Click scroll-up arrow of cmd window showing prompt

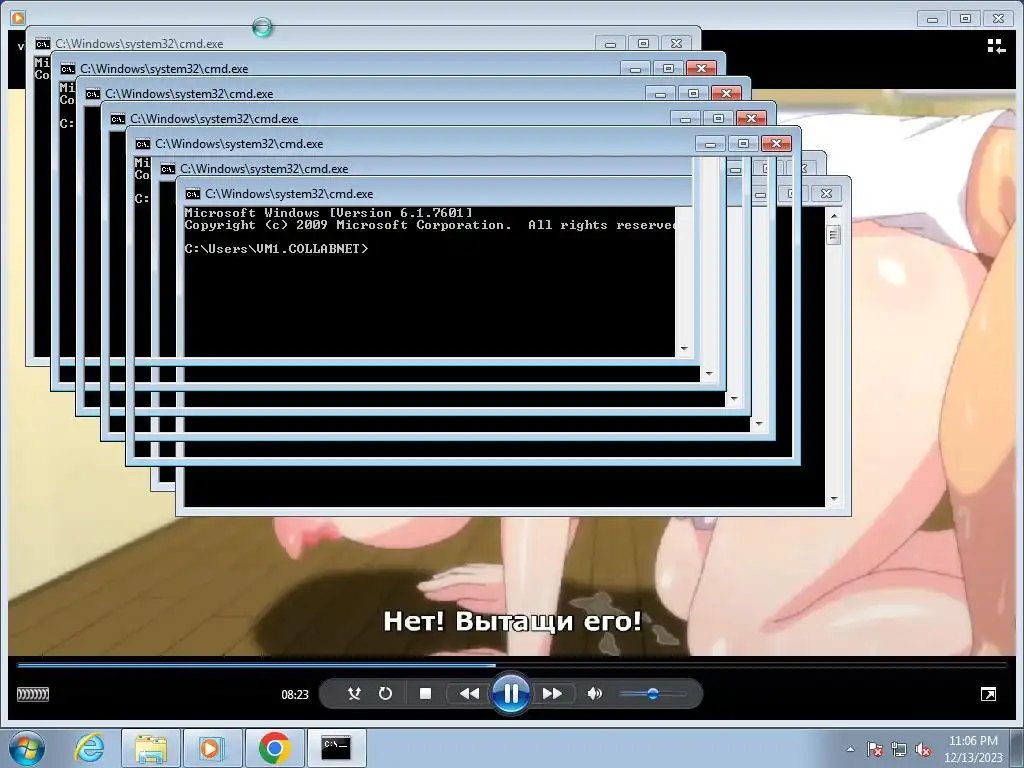[x=833, y=216]
